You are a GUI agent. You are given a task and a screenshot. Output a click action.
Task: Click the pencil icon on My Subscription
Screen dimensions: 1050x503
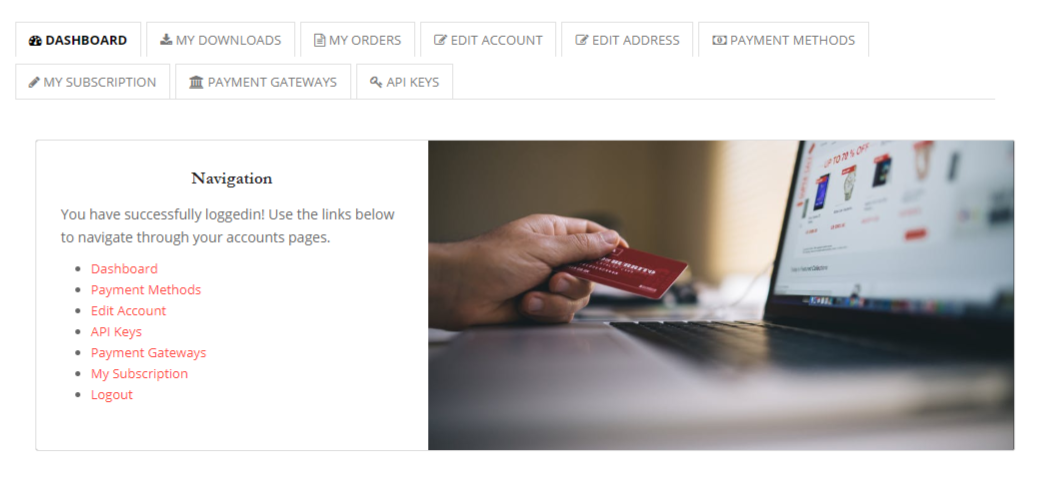click(34, 82)
